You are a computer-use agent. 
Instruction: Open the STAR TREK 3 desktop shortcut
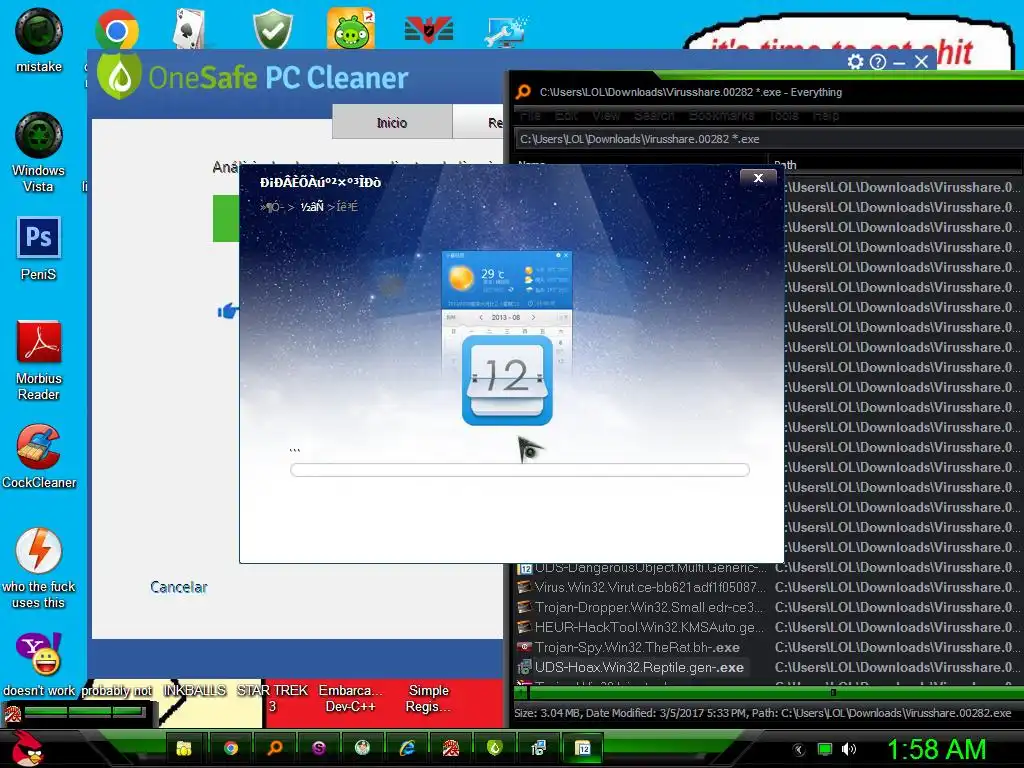pyautogui.click(x=272, y=698)
